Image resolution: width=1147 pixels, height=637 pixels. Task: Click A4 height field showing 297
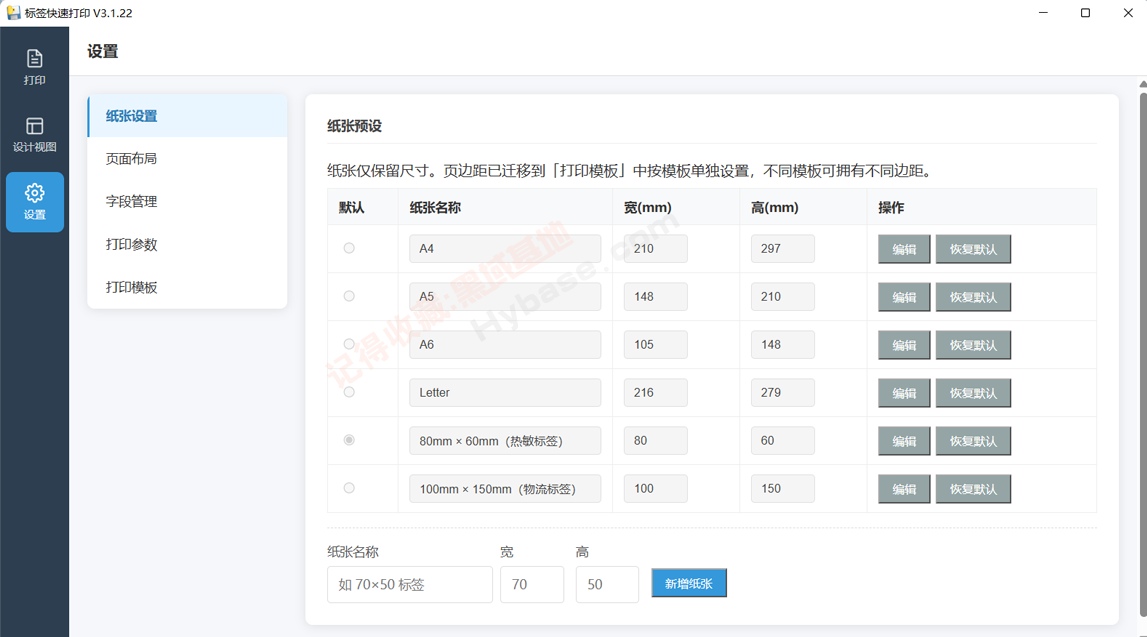click(x=783, y=249)
